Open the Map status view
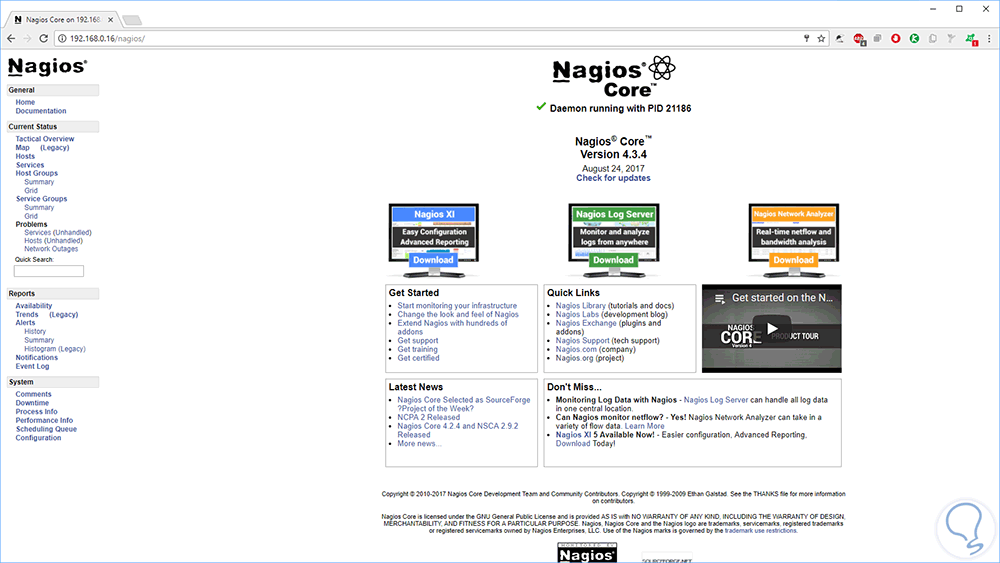1000x563 pixels. [22, 147]
